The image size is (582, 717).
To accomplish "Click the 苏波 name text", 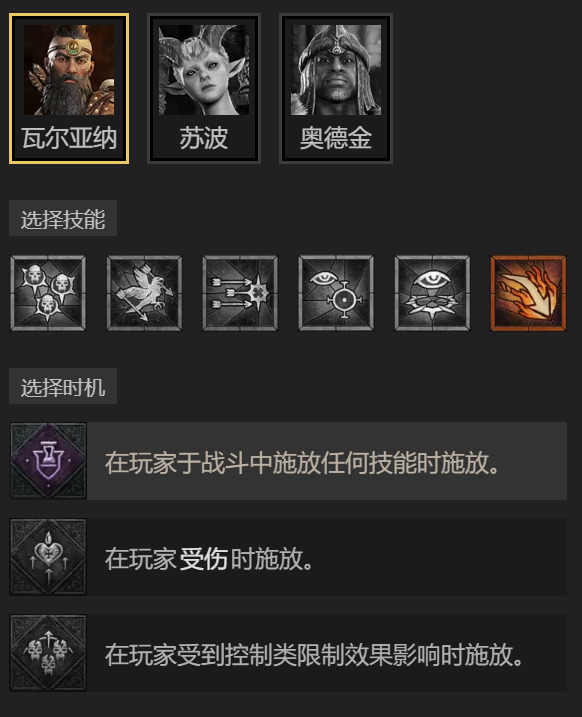I will point(204,138).
